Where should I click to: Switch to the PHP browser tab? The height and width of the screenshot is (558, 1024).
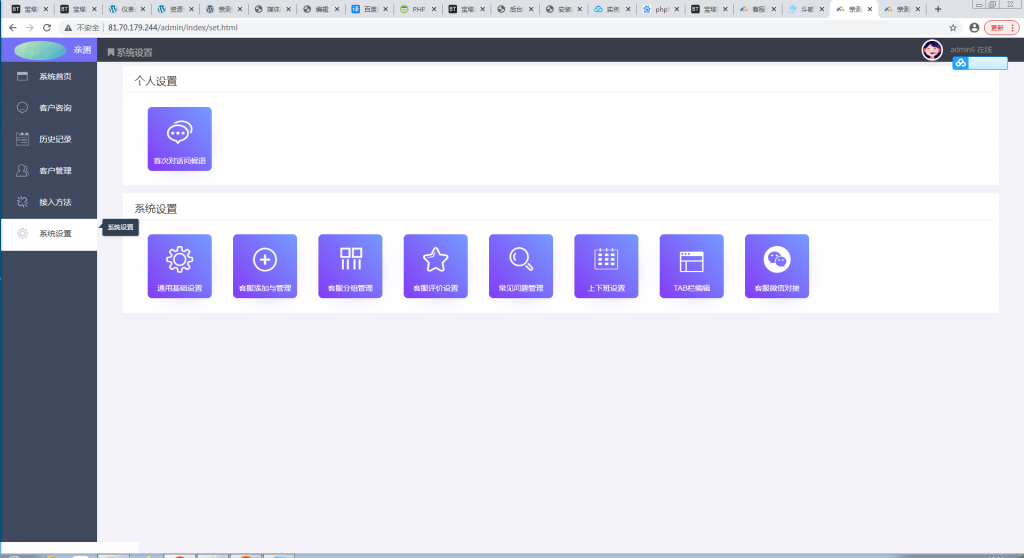(417, 9)
